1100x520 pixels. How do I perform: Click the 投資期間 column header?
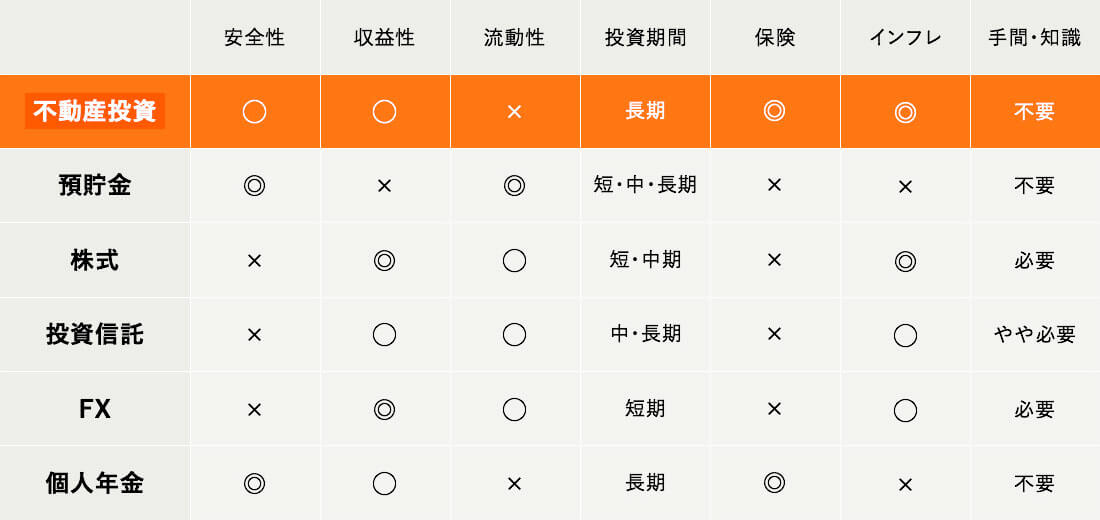click(645, 38)
